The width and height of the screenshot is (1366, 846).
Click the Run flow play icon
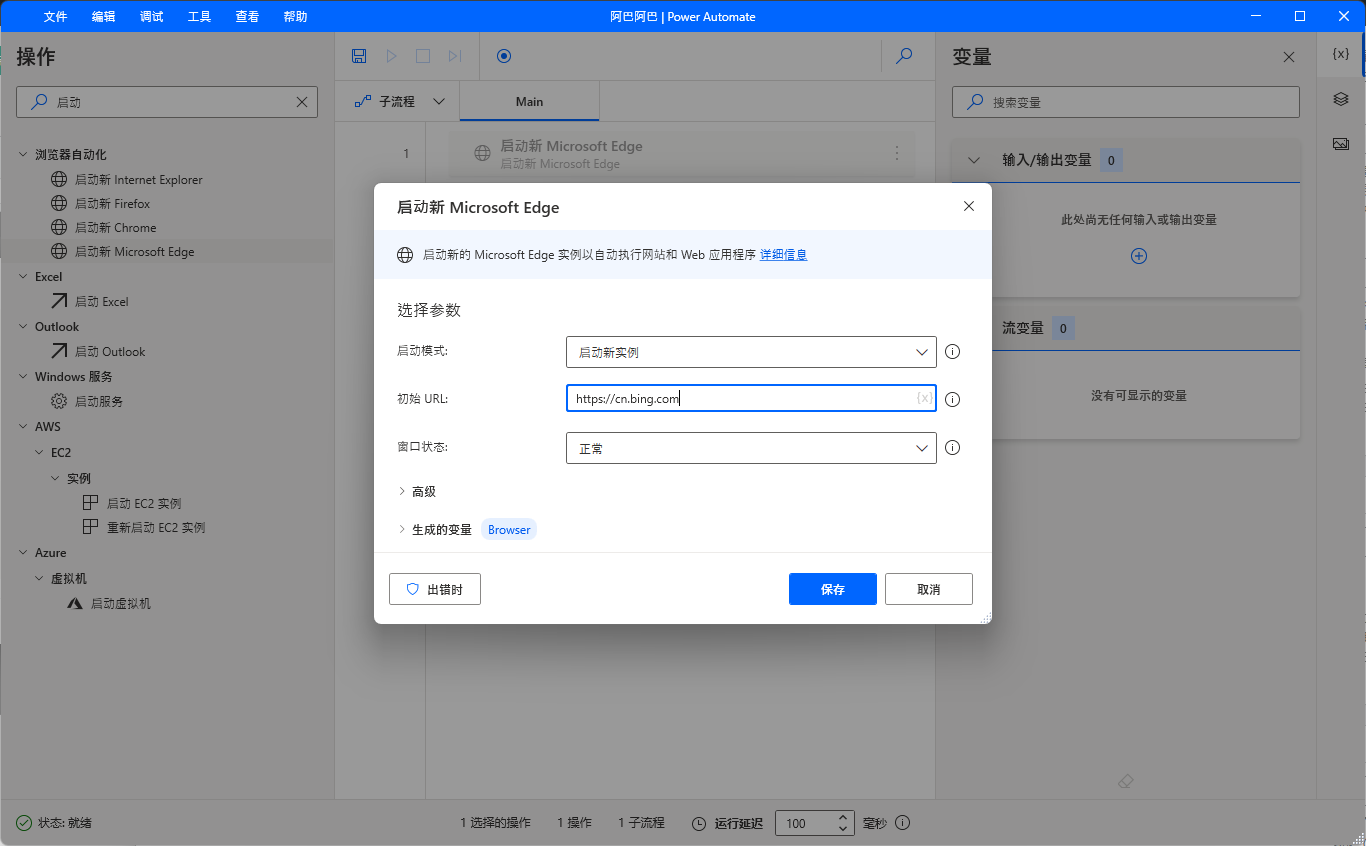(391, 56)
